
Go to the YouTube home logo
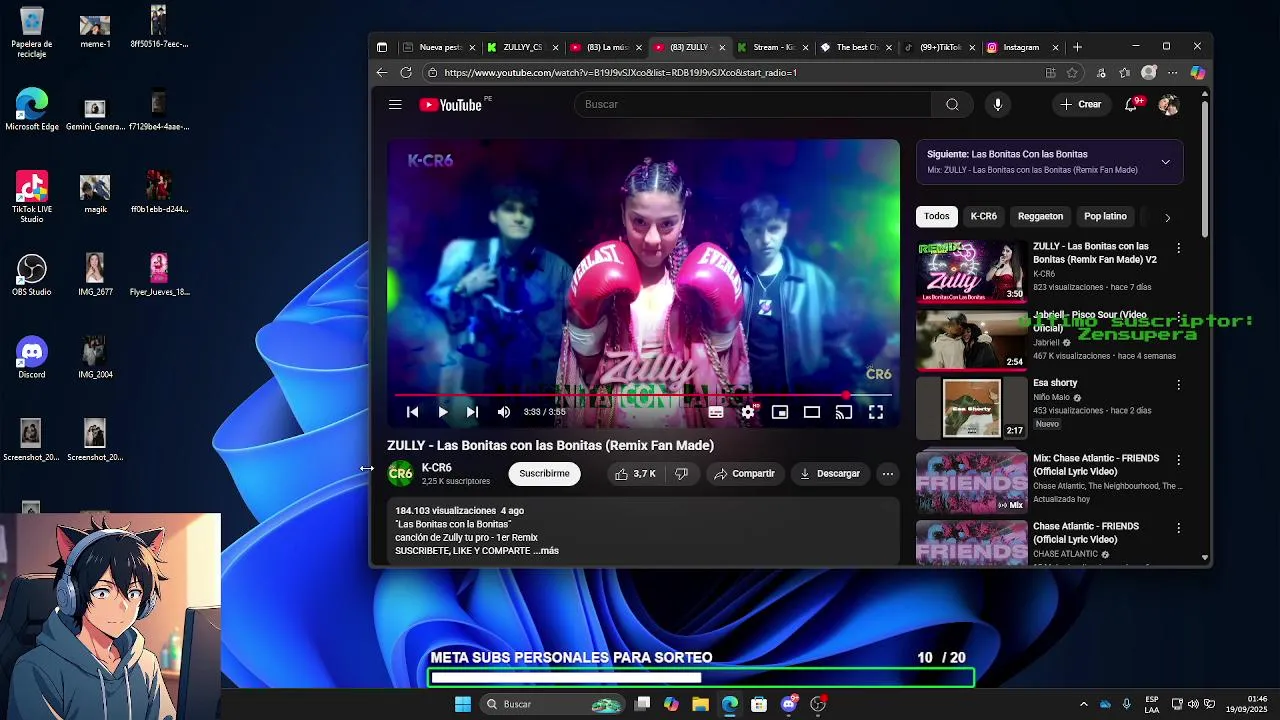pyautogui.click(x=451, y=105)
